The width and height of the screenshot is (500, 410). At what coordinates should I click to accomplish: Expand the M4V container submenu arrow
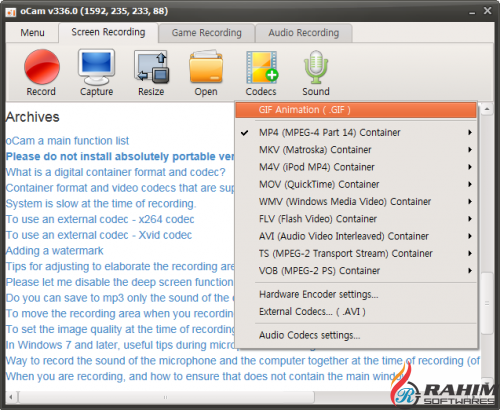click(470, 167)
